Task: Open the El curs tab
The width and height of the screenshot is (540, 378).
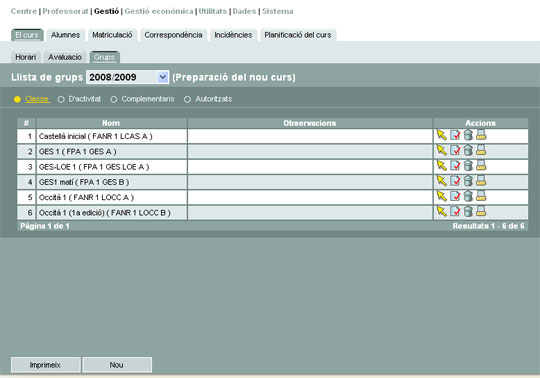Action: point(27,35)
